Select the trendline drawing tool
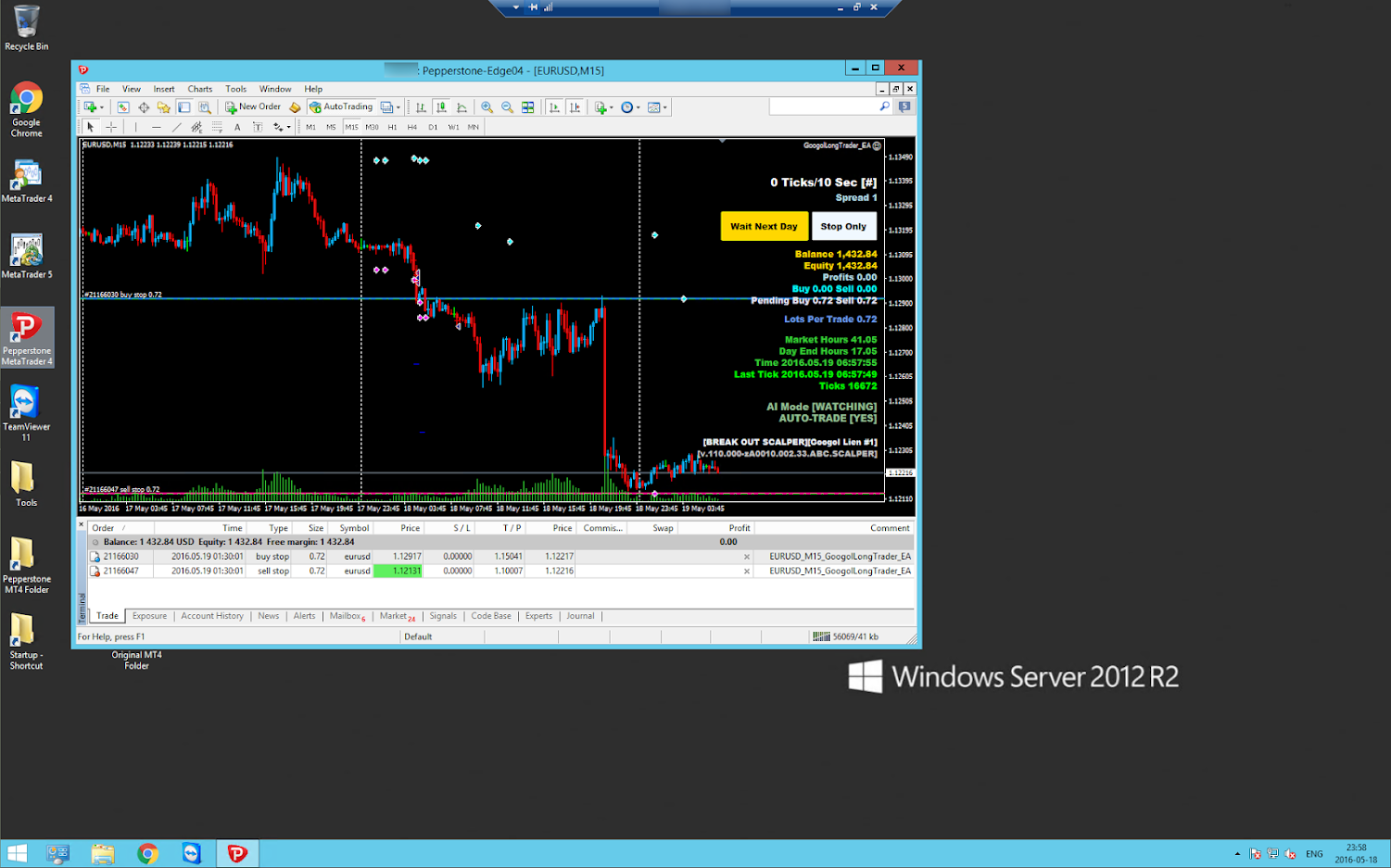Image resolution: width=1391 pixels, height=868 pixels. [x=176, y=127]
